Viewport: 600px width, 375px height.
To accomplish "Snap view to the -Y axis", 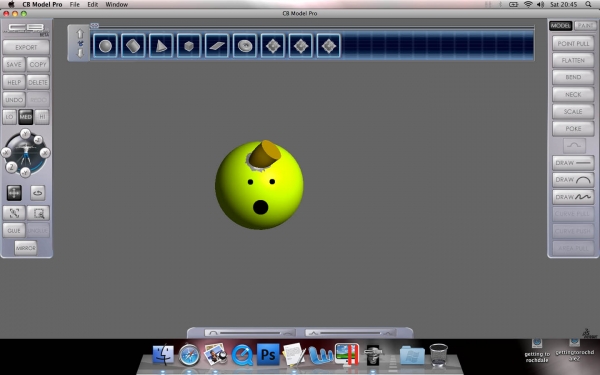I will pos(25,172).
